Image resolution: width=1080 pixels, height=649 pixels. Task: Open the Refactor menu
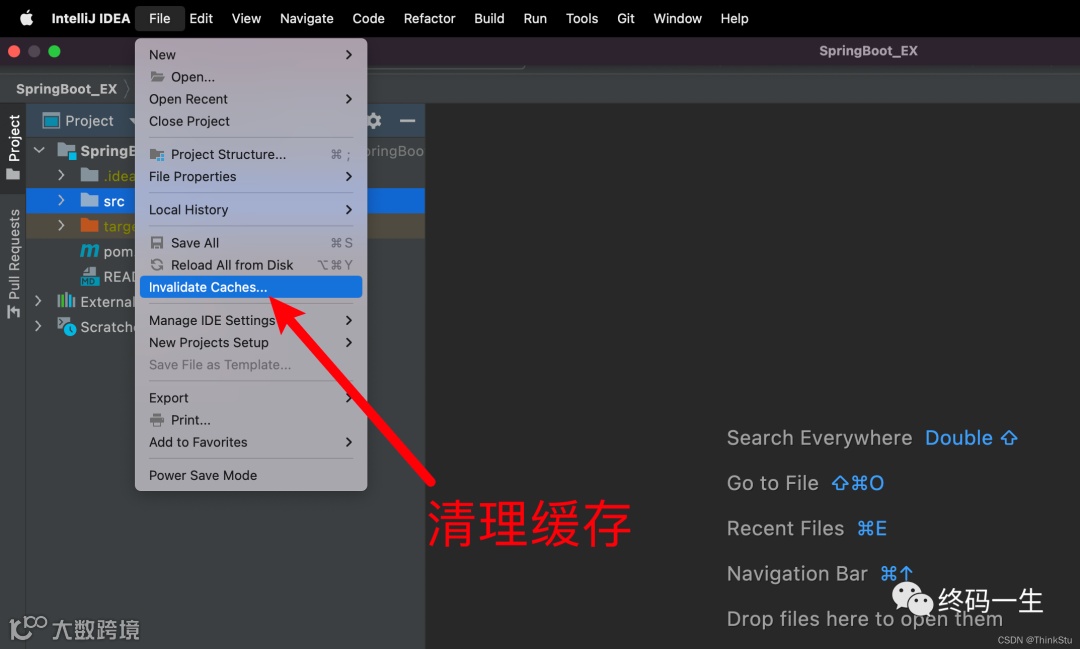click(429, 19)
